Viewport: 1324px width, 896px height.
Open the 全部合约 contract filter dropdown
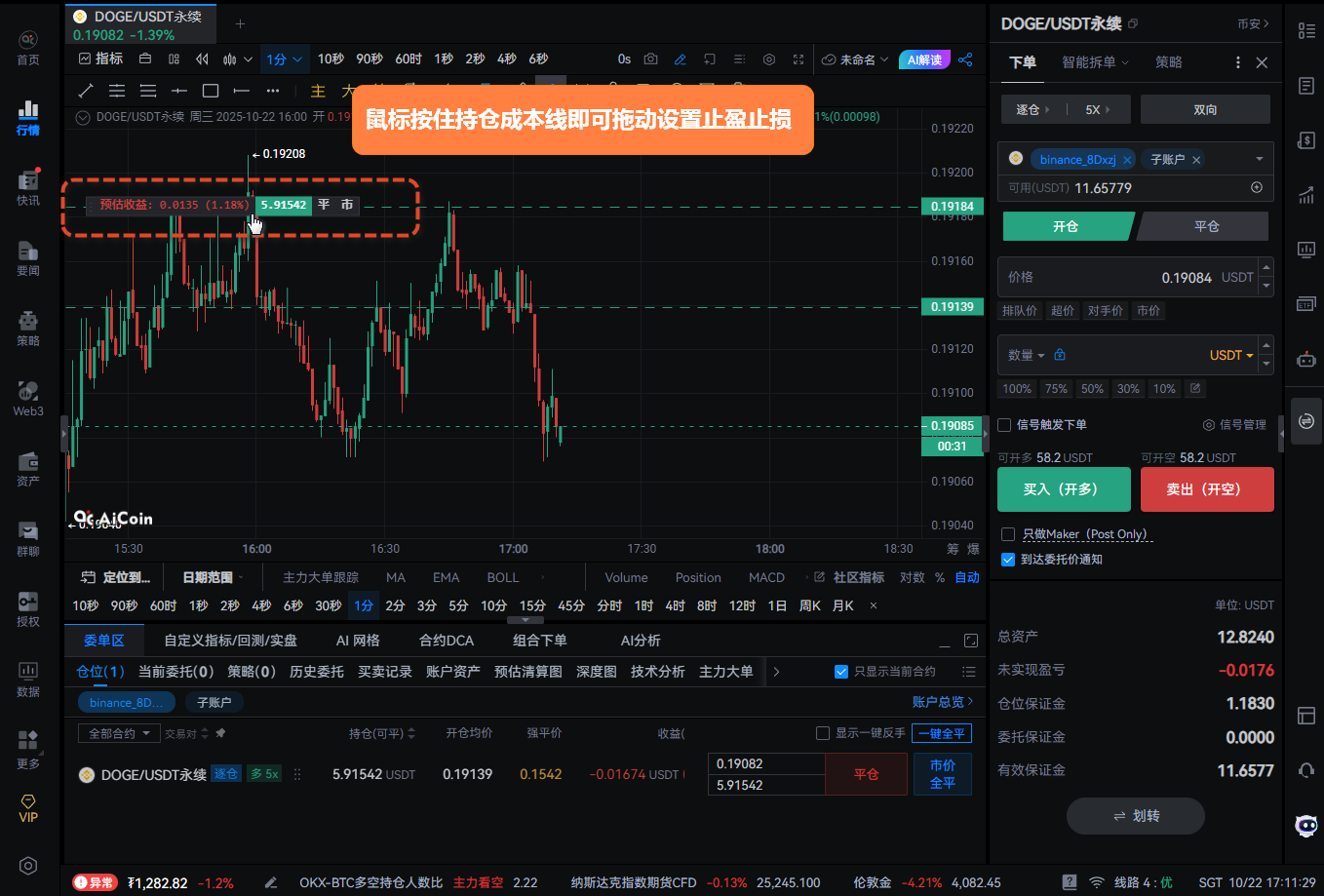[118, 733]
